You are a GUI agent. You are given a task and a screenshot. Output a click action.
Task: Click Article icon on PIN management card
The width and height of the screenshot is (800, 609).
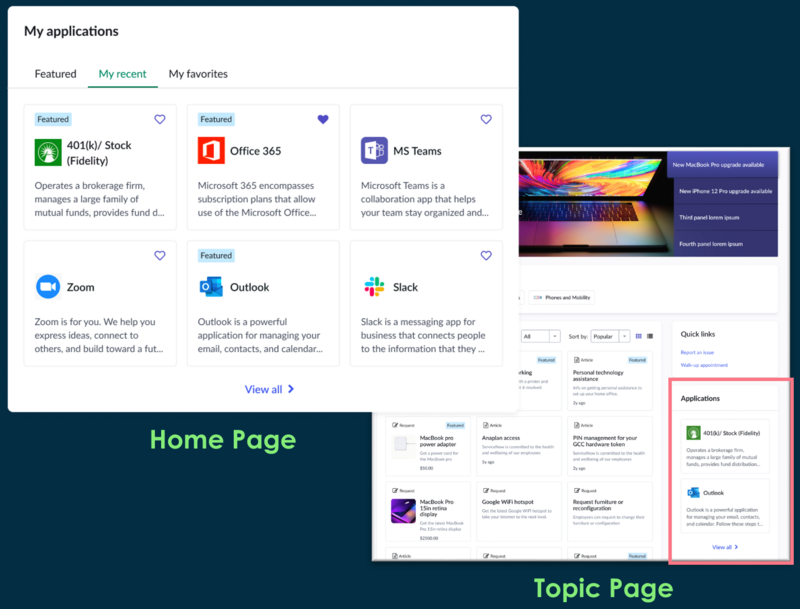coord(577,425)
